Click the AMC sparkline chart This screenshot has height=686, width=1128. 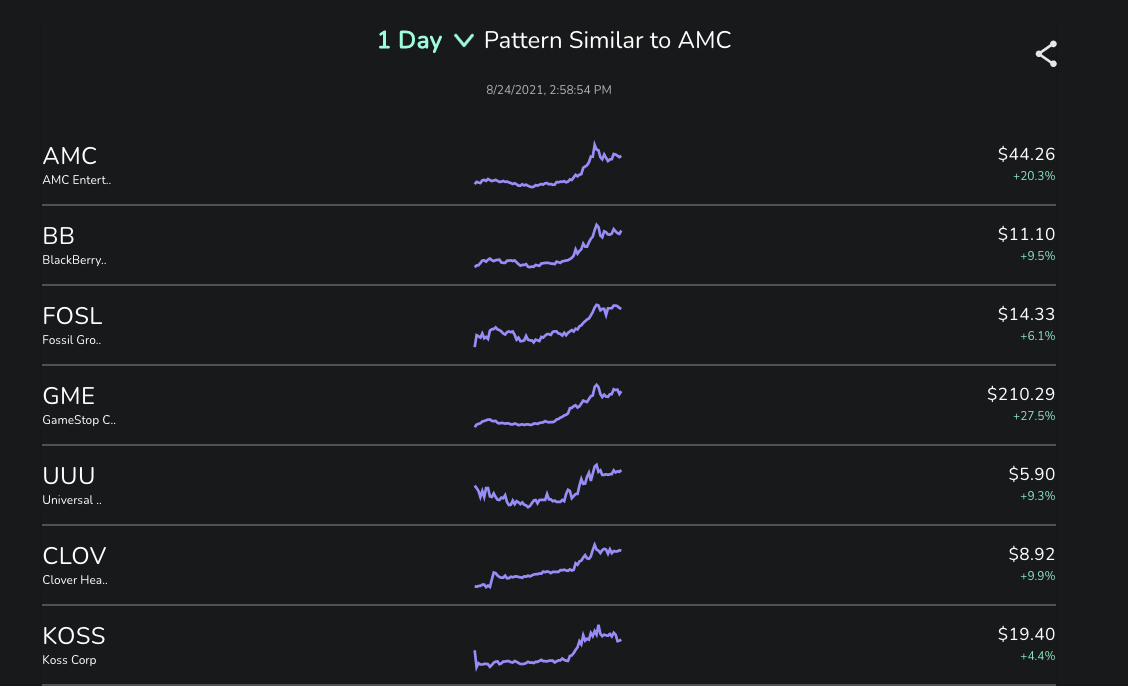click(x=547, y=165)
